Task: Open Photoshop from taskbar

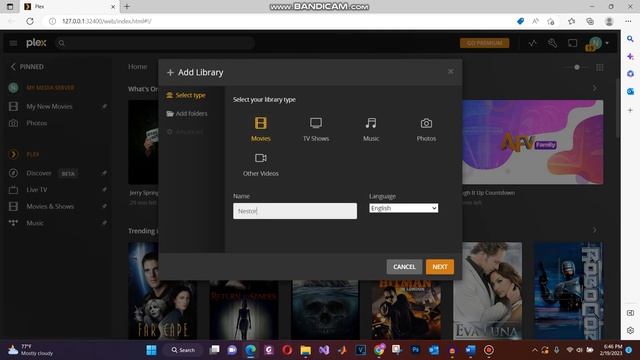Action: [x=415, y=350]
